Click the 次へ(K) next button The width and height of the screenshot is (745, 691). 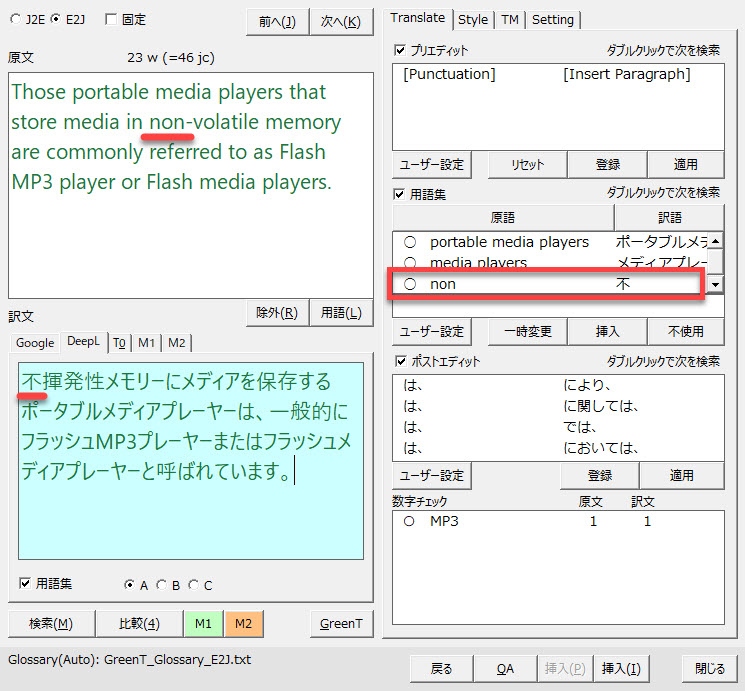(341, 21)
